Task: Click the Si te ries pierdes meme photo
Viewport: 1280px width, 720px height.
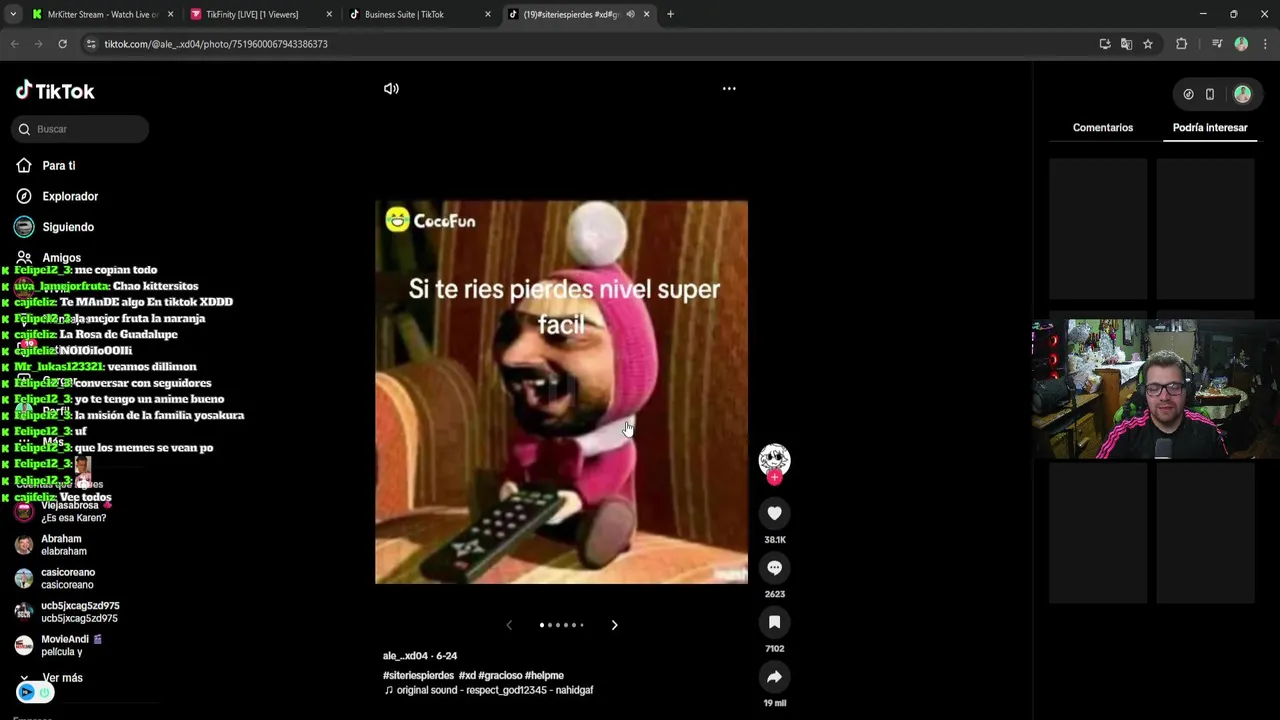Action: (x=561, y=392)
